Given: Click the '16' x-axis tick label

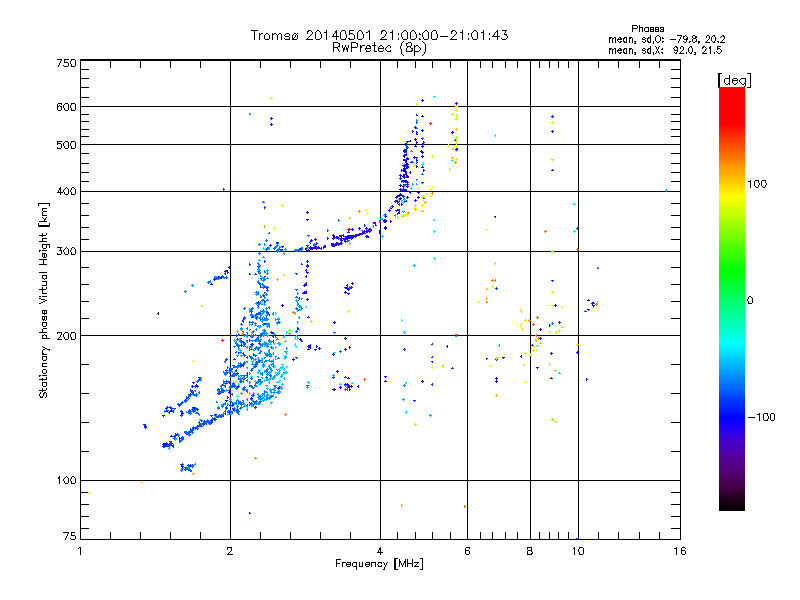Looking at the screenshot, I should pos(680,551).
